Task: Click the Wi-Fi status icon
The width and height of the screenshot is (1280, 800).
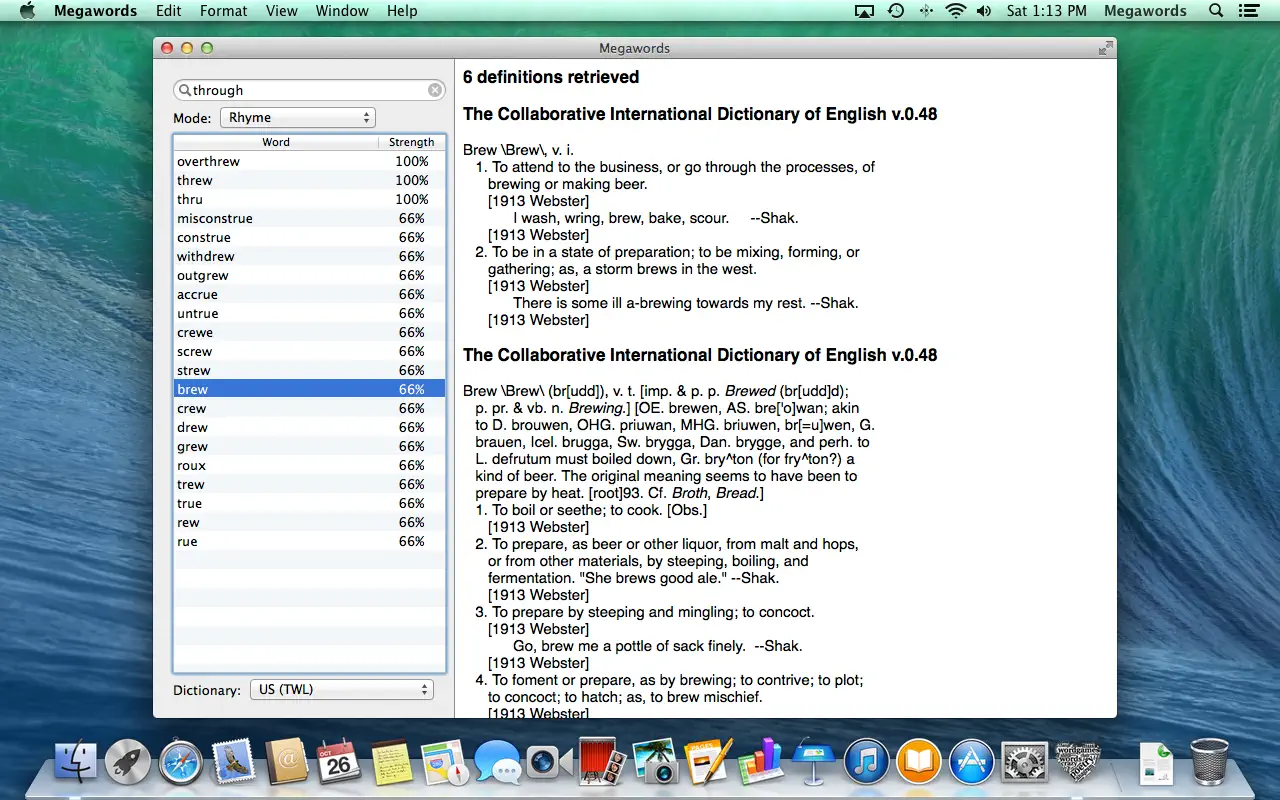Action: point(956,11)
